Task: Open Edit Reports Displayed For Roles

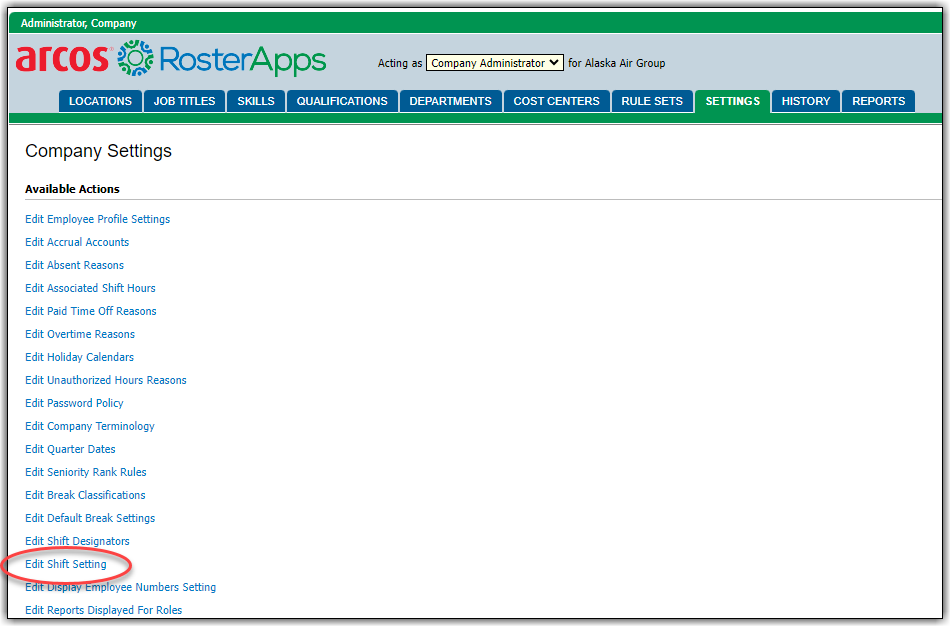Action: coord(103,610)
